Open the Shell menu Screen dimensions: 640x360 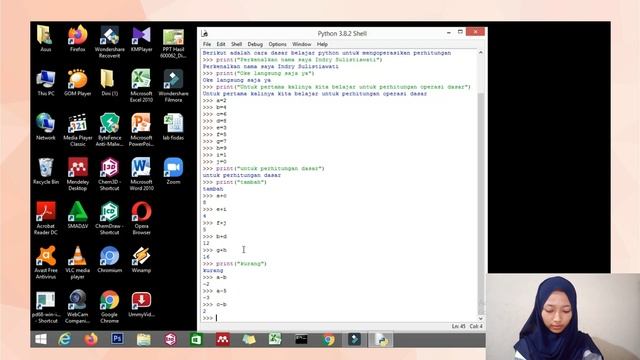click(x=236, y=44)
